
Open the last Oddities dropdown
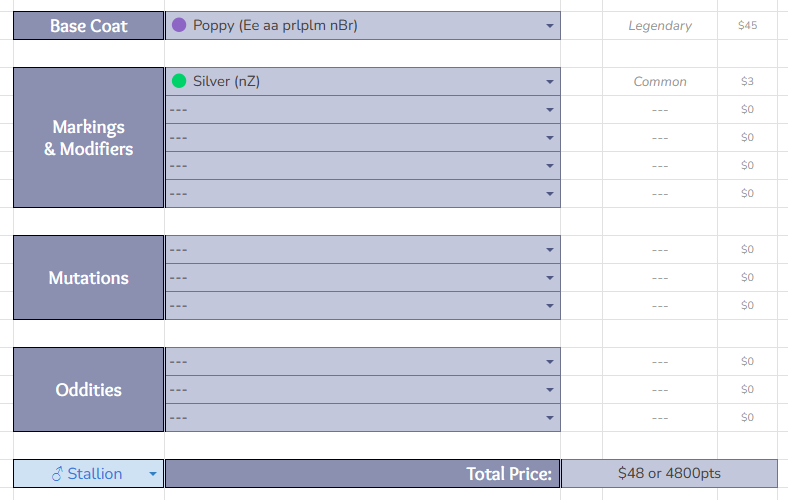point(550,418)
